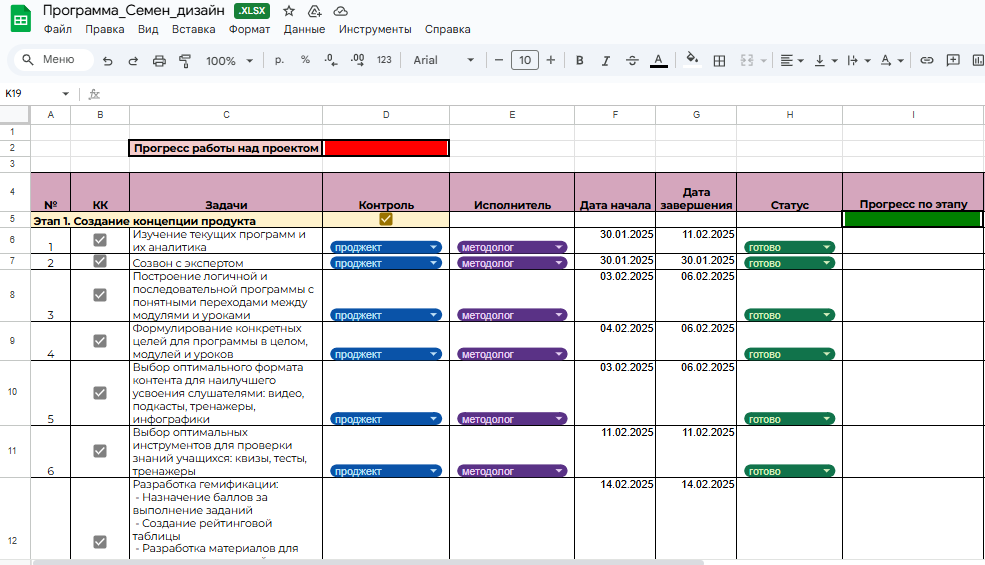Image resolution: width=985 pixels, height=565 pixels.
Task: Open the Справка menu
Action: coord(447,30)
